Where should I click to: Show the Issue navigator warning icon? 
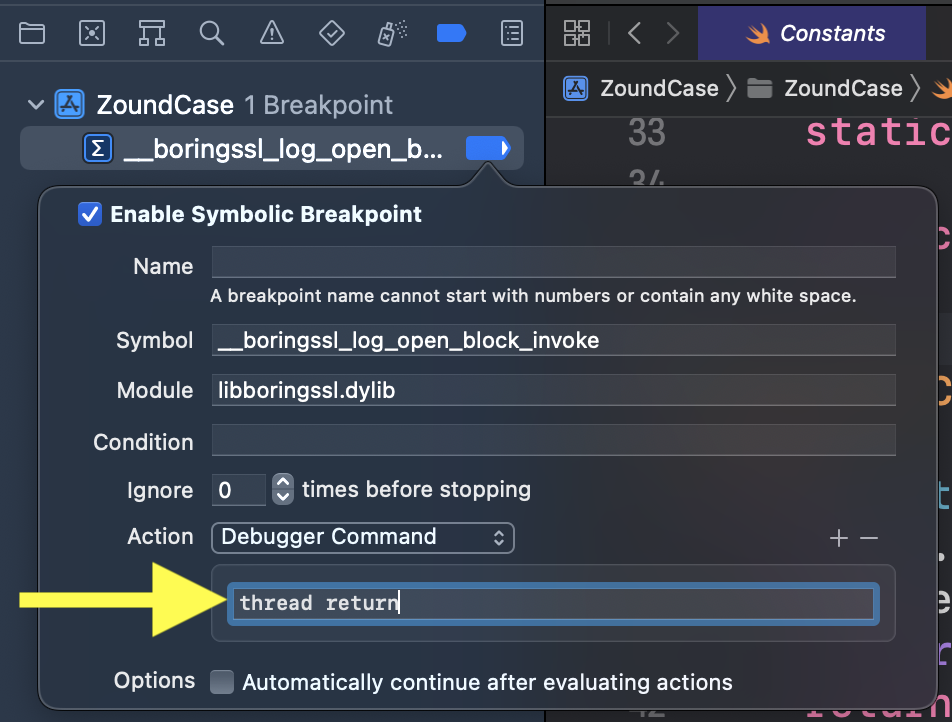[x=271, y=33]
